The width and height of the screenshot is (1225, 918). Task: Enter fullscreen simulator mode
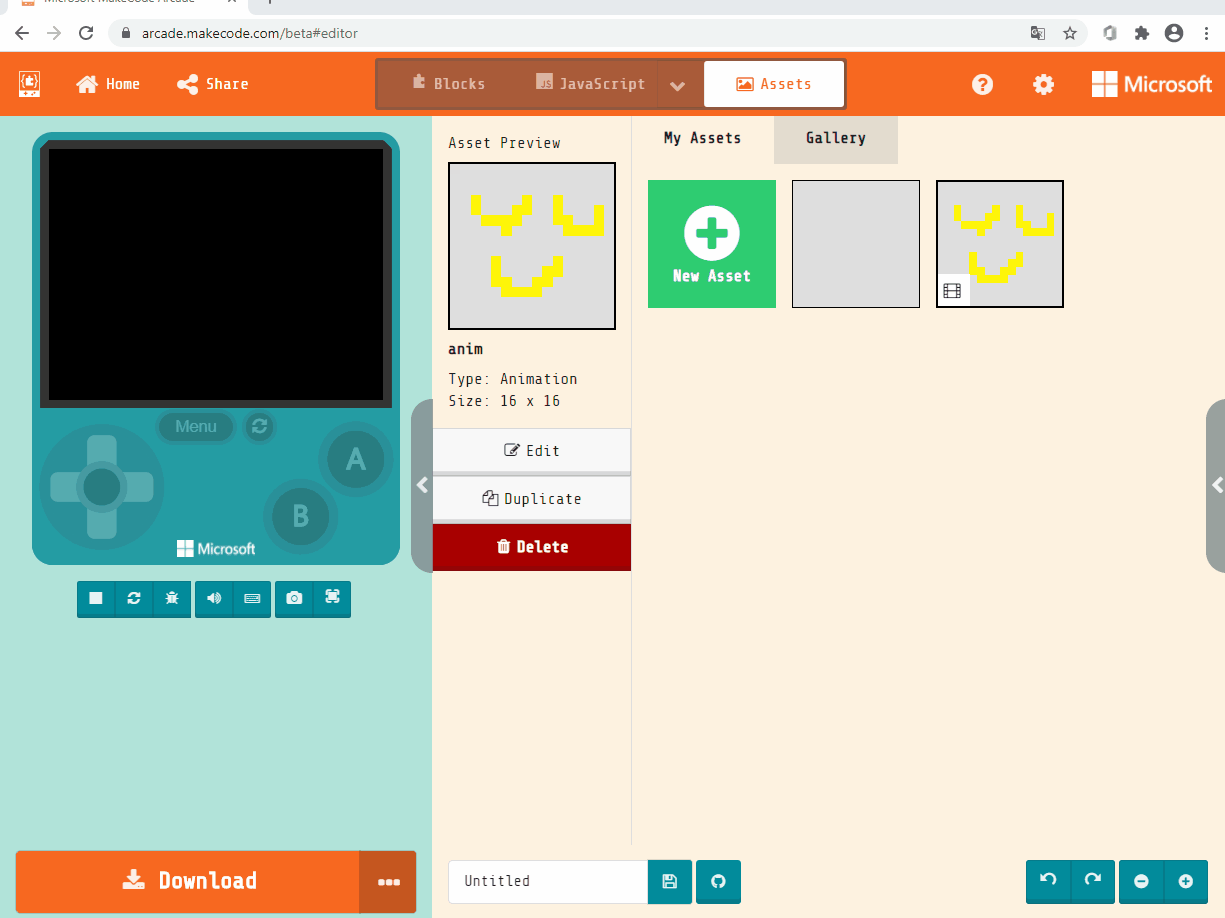(x=333, y=599)
